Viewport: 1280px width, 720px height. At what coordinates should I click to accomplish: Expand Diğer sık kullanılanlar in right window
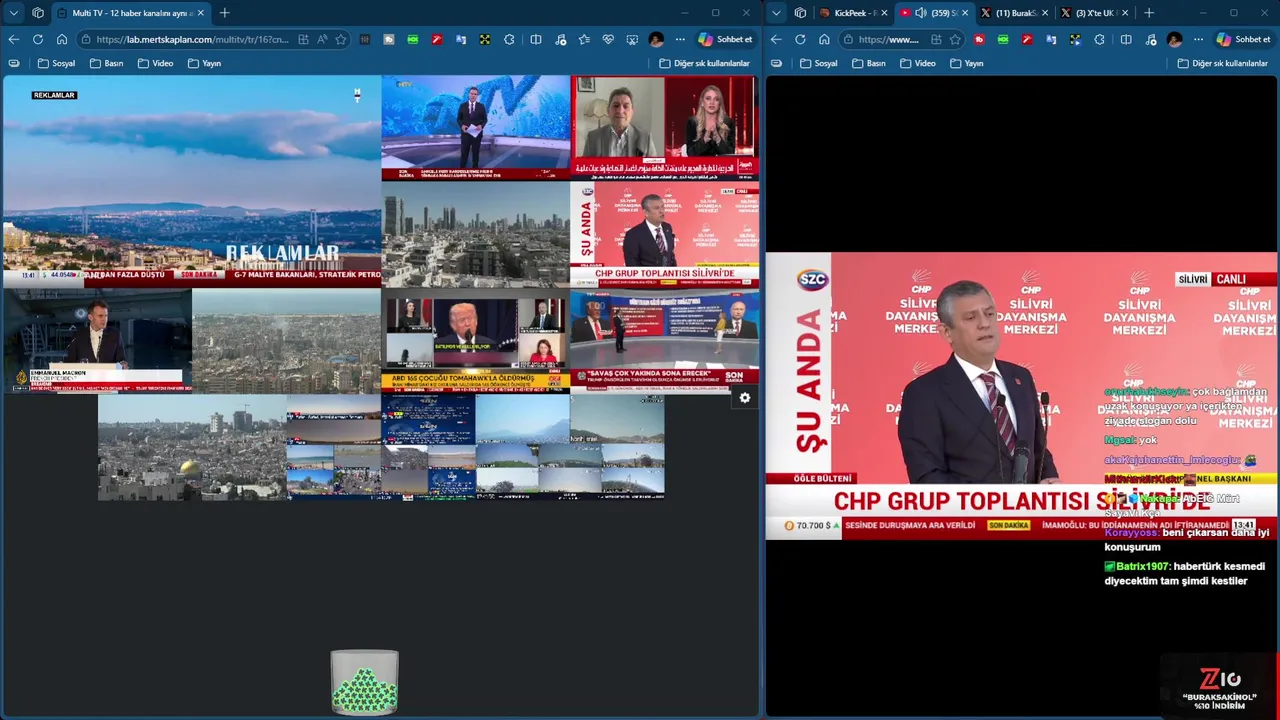click(x=1222, y=63)
